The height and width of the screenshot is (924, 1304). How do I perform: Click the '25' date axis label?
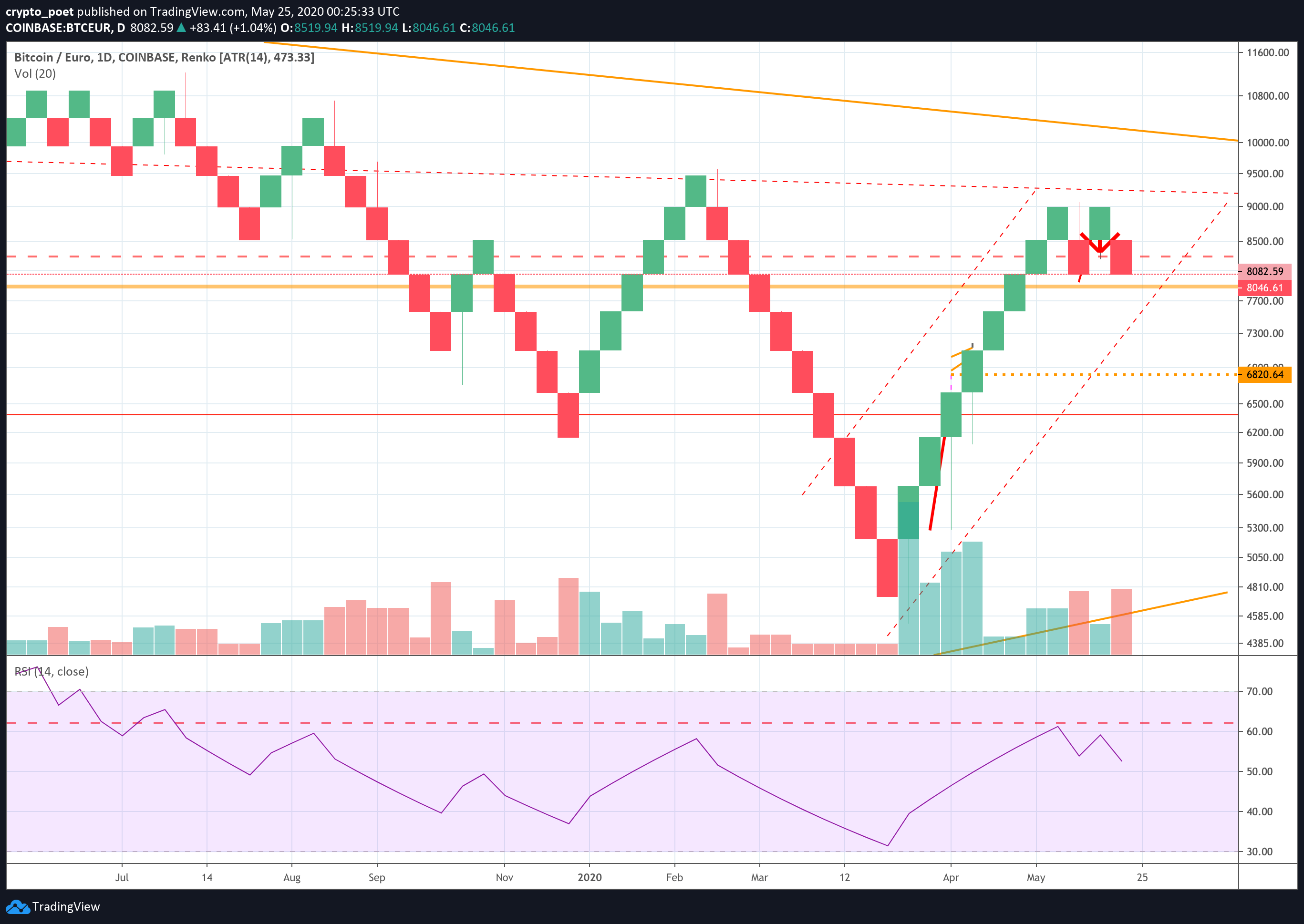click(x=1142, y=877)
